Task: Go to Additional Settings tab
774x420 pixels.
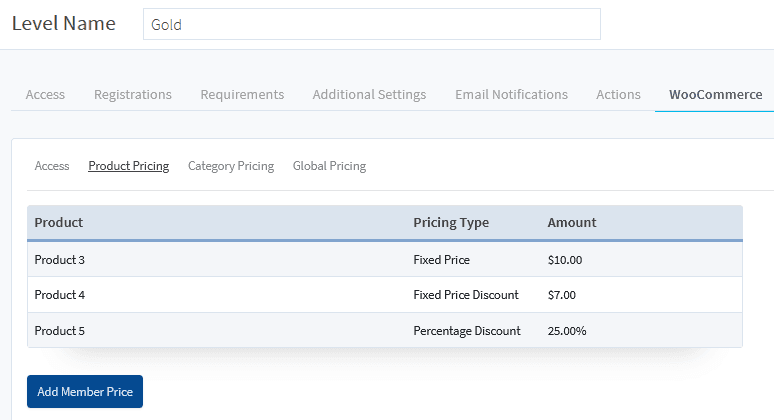Action: click(369, 95)
